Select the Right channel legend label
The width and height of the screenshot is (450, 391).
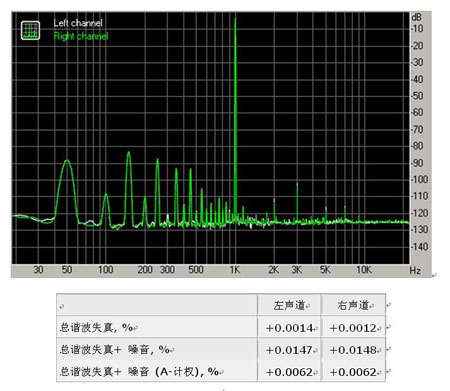point(81,36)
